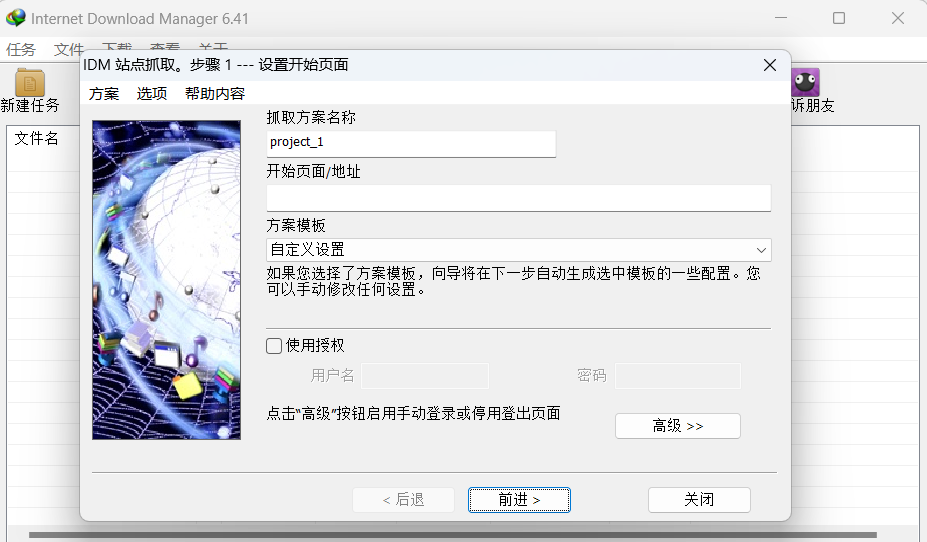Click the 抓取方案名称 field containing project_1

coord(411,144)
